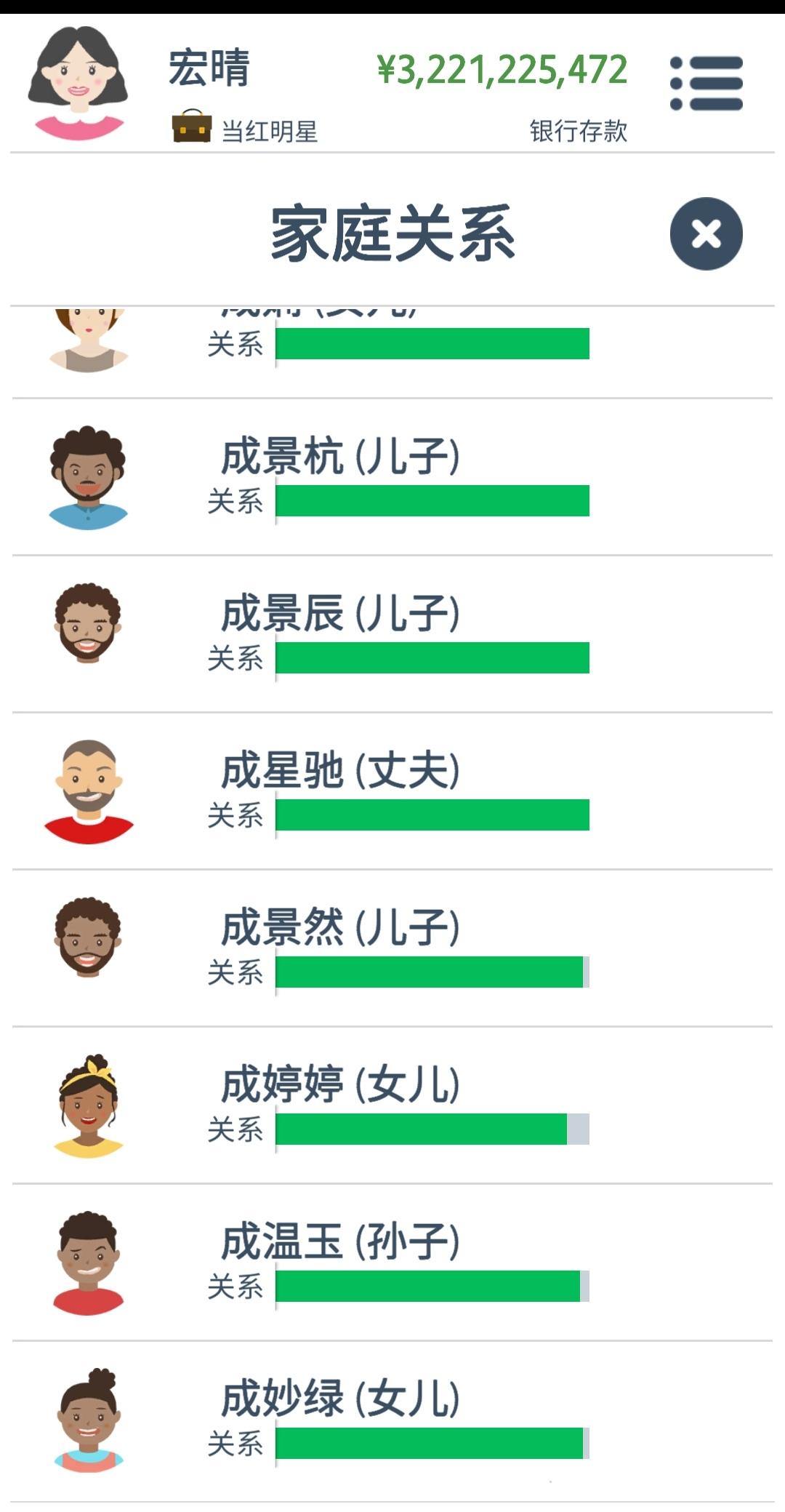Open 成景然 (儿子) entry
785x1512 pixels.
pyautogui.click(x=392, y=948)
